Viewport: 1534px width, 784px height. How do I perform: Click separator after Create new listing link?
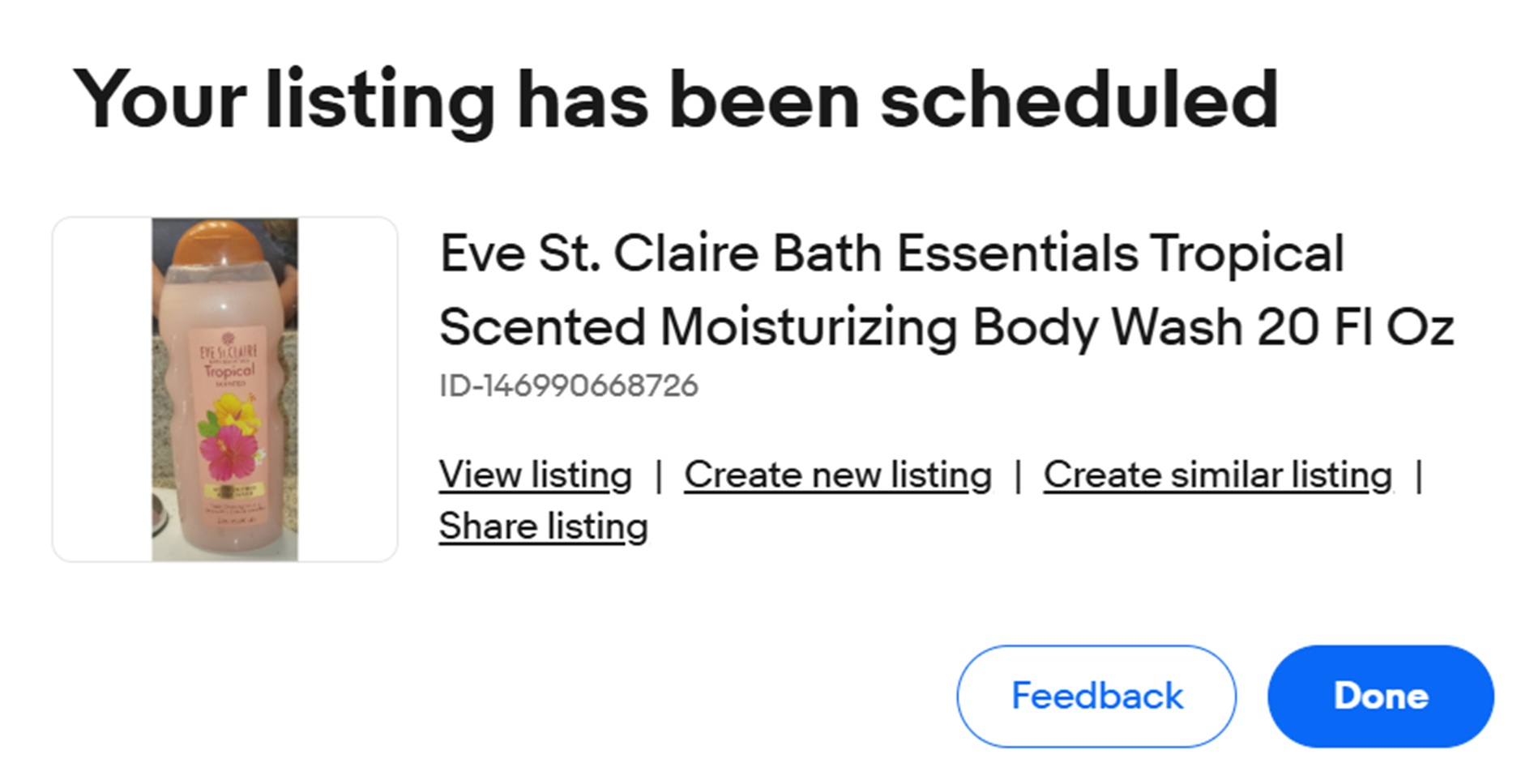pyautogui.click(x=1018, y=475)
